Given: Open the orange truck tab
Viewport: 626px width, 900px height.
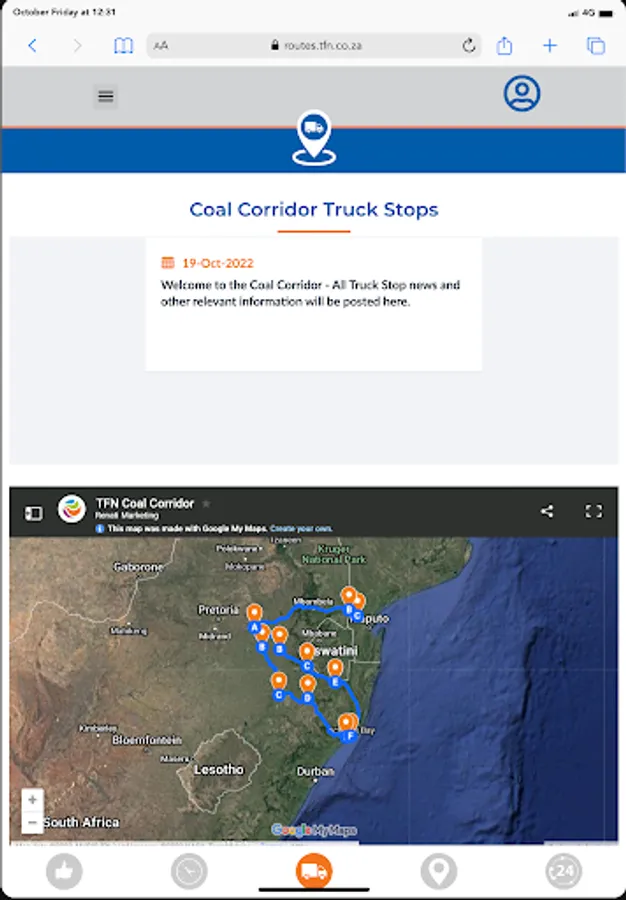Looking at the screenshot, I should (314, 871).
